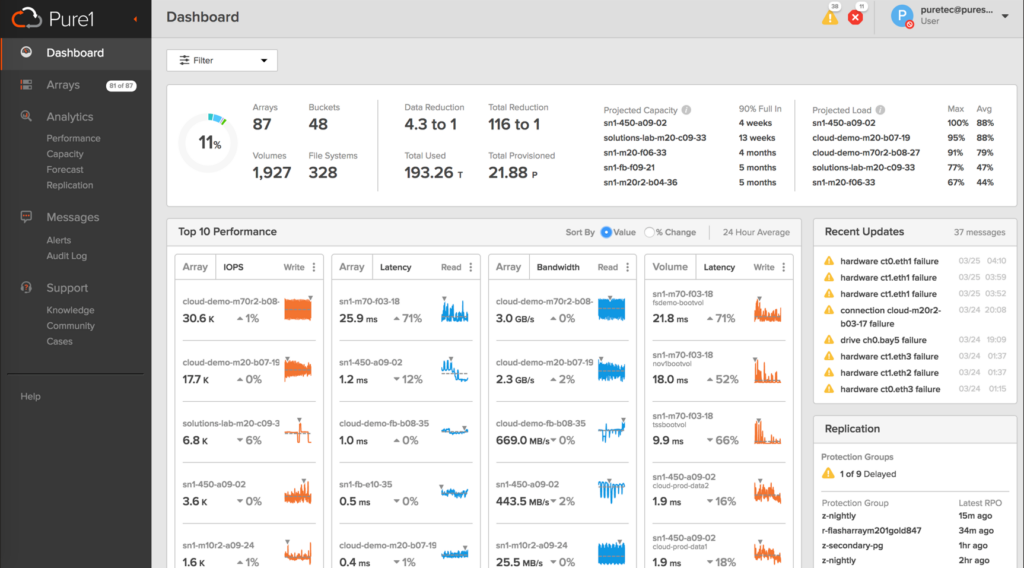The width and height of the screenshot is (1024, 568).
Task: Open the Array Bandwidth panel options menu
Action: [627, 267]
